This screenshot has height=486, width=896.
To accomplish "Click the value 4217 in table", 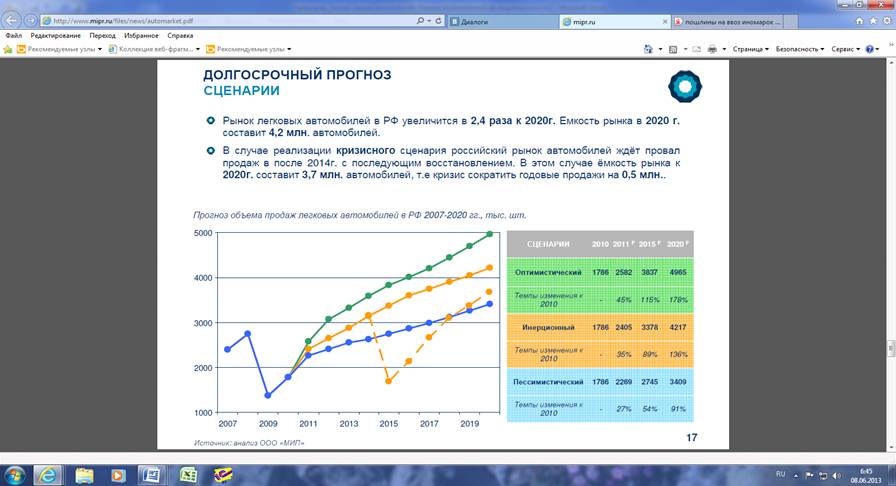I will click(678, 327).
